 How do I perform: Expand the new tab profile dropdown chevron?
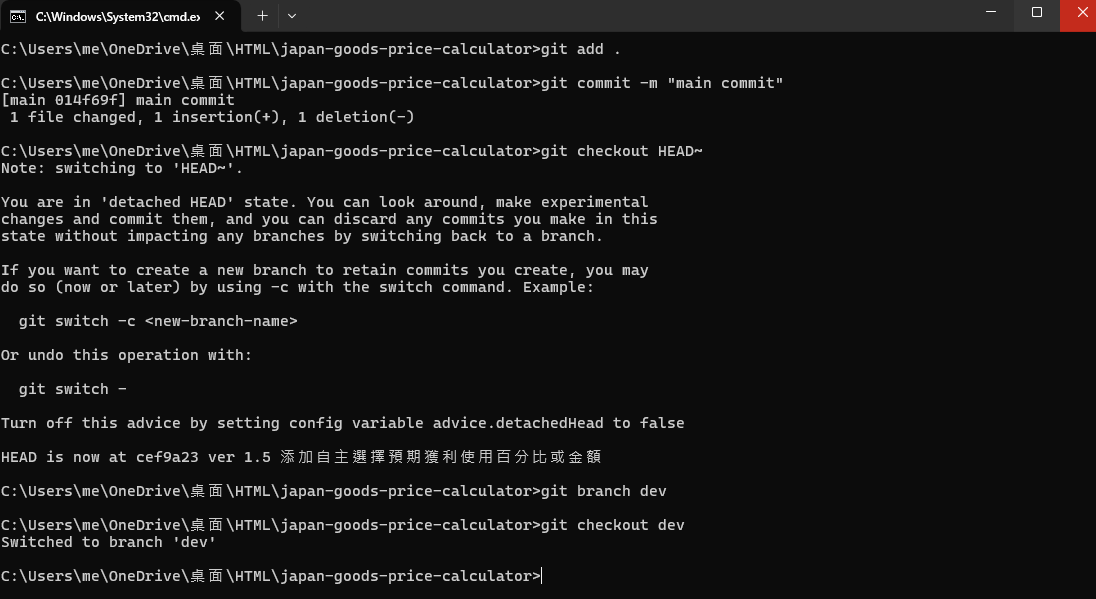click(292, 16)
